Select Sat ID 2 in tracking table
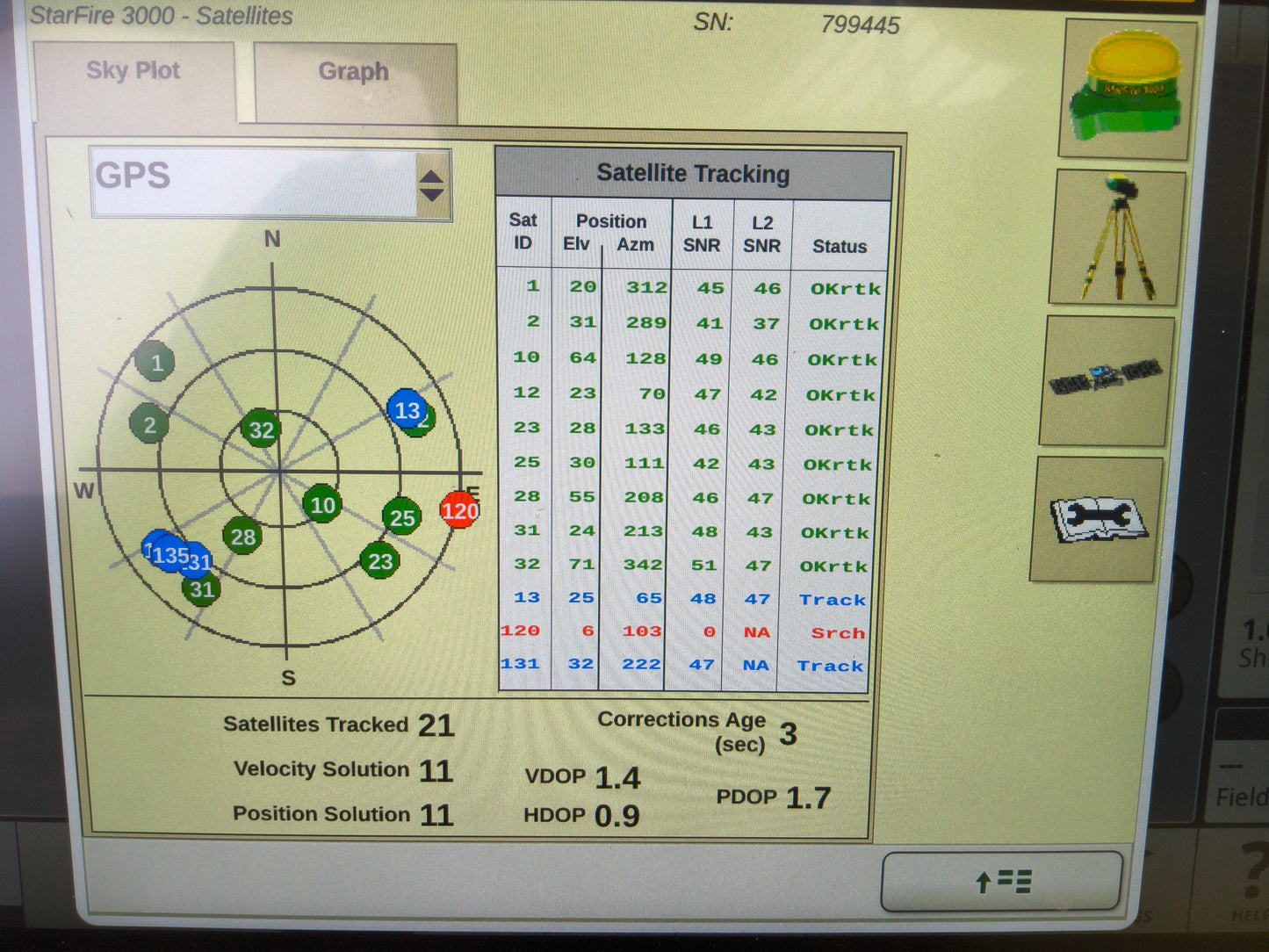The image size is (1269, 952). (x=532, y=321)
